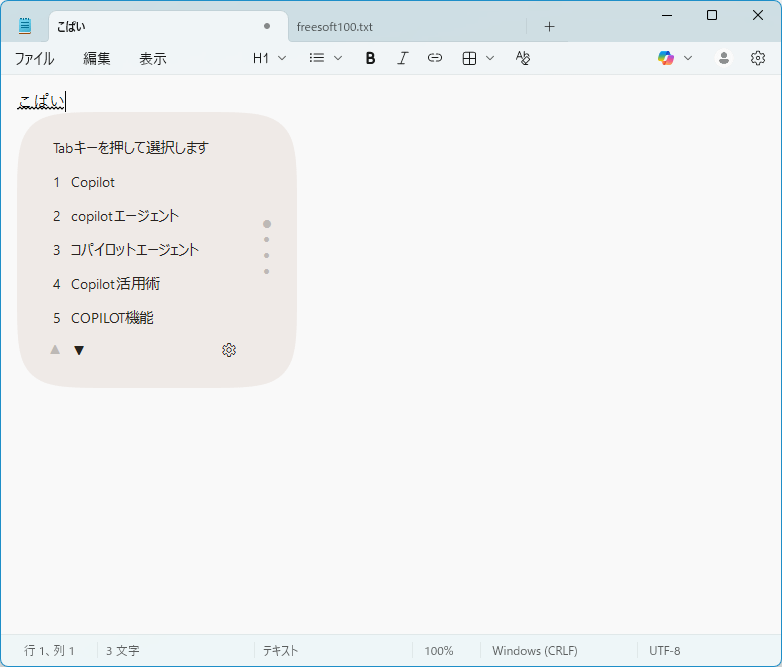Click the 100% zoom level in status bar
782x667 pixels.
(438, 651)
